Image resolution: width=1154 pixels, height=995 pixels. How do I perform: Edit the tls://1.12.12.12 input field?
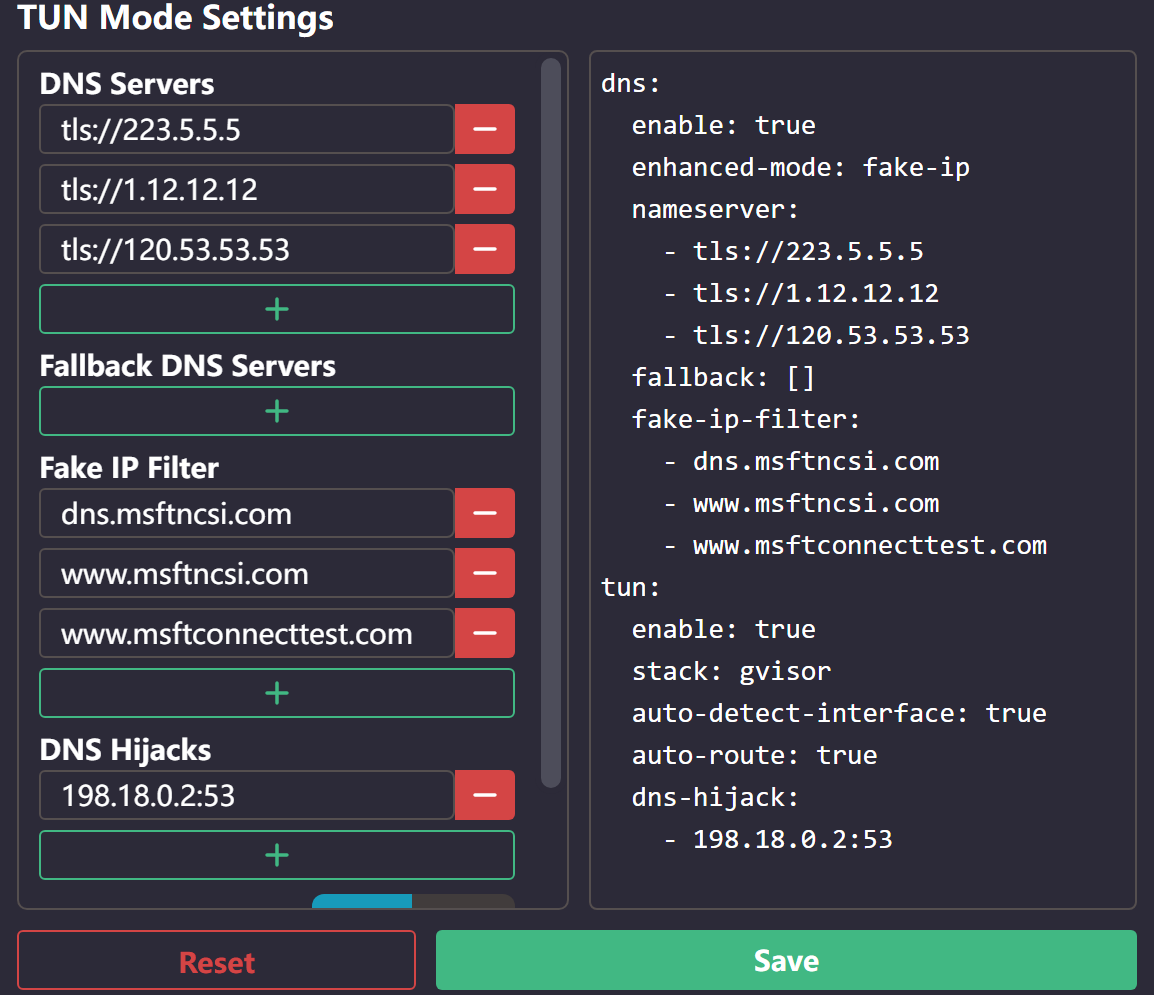pyautogui.click(x=247, y=189)
